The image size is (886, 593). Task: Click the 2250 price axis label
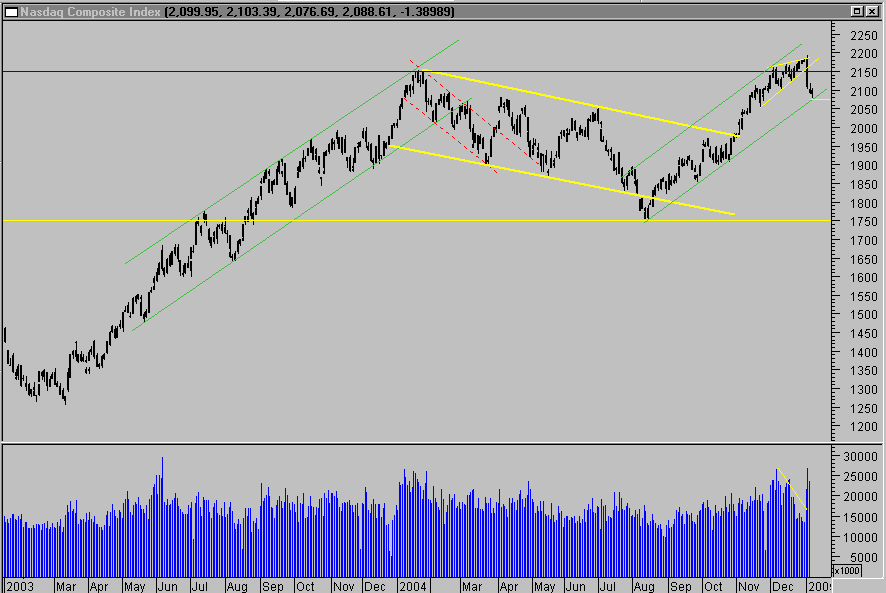pos(863,36)
